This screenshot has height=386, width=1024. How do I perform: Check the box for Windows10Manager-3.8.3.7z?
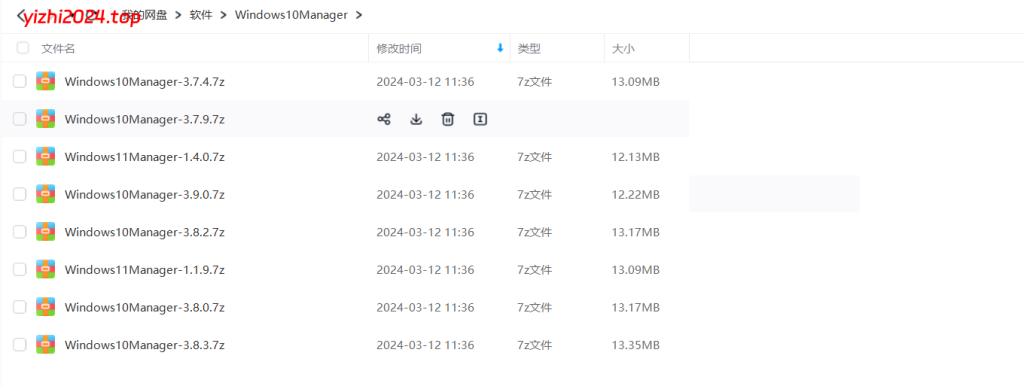pos(20,344)
